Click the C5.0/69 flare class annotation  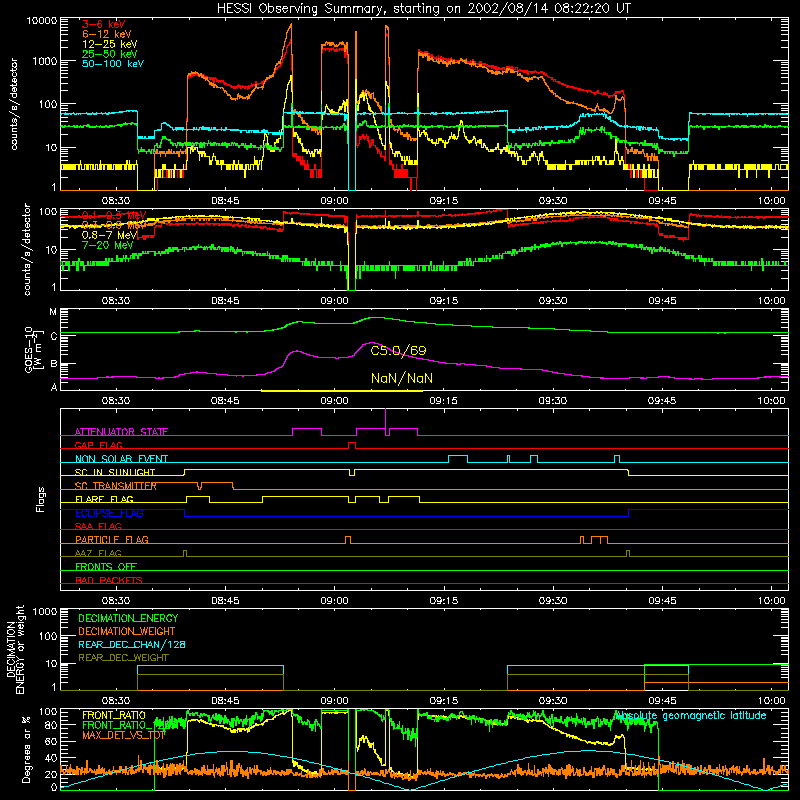click(x=398, y=351)
